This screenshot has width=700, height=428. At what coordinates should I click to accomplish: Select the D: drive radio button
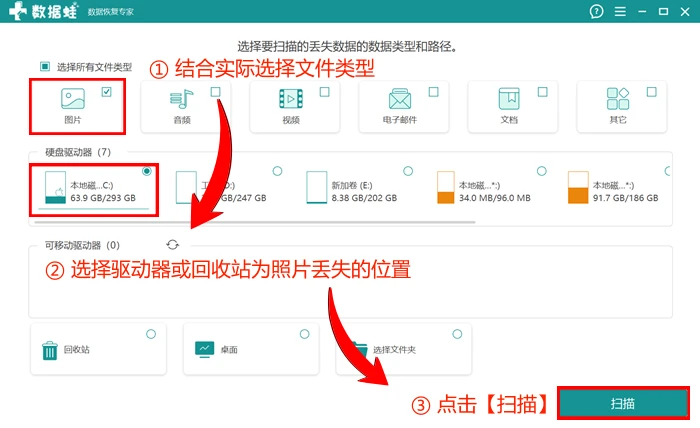point(277,171)
